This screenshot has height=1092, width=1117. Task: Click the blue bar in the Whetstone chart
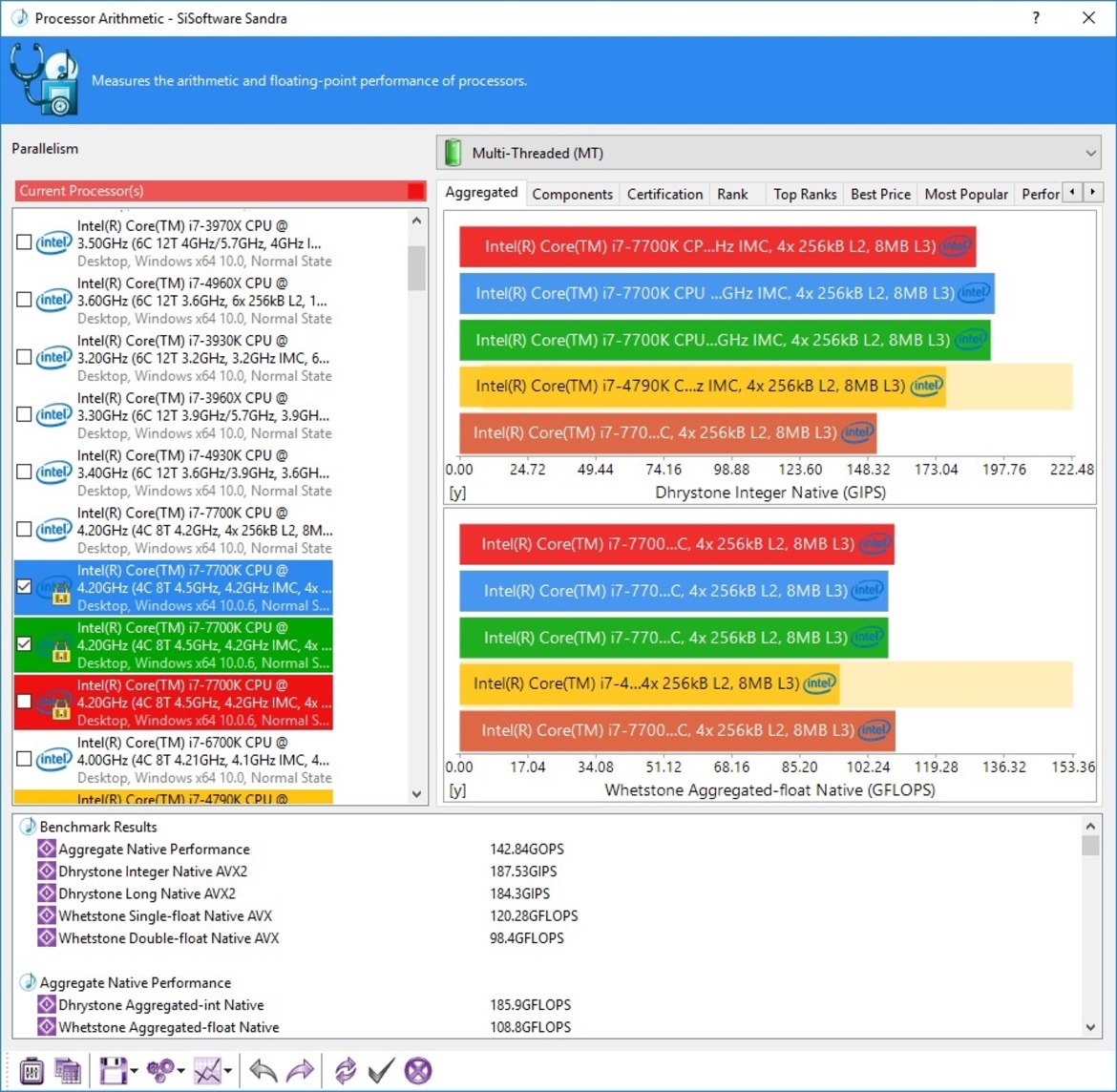tap(673, 591)
